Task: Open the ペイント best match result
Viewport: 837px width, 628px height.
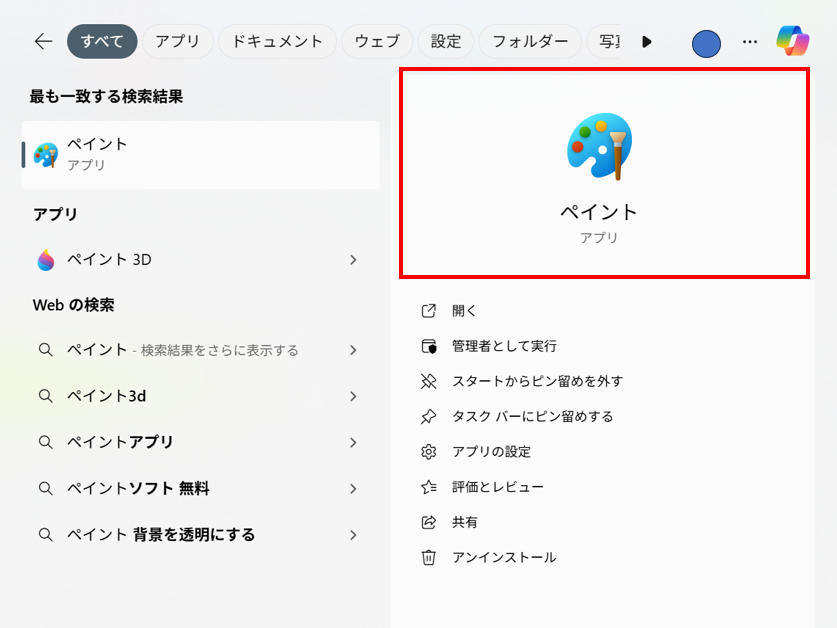Action: pyautogui.click(x=200, y=154)
